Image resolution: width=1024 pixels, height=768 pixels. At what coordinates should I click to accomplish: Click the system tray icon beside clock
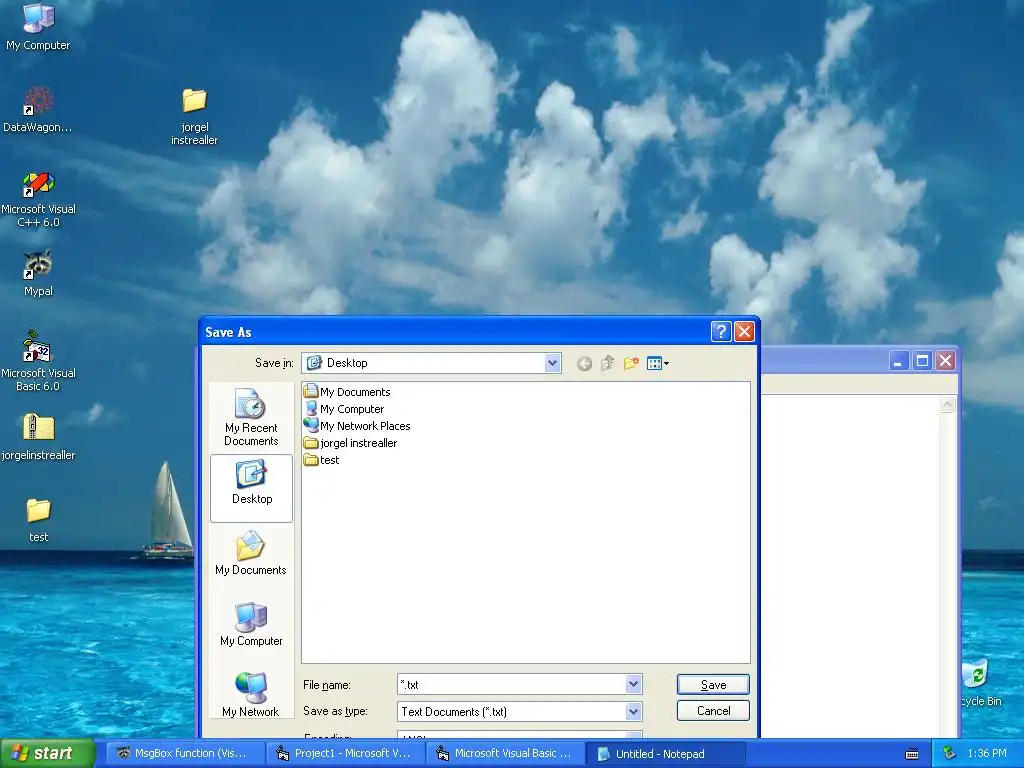[950, 753]
